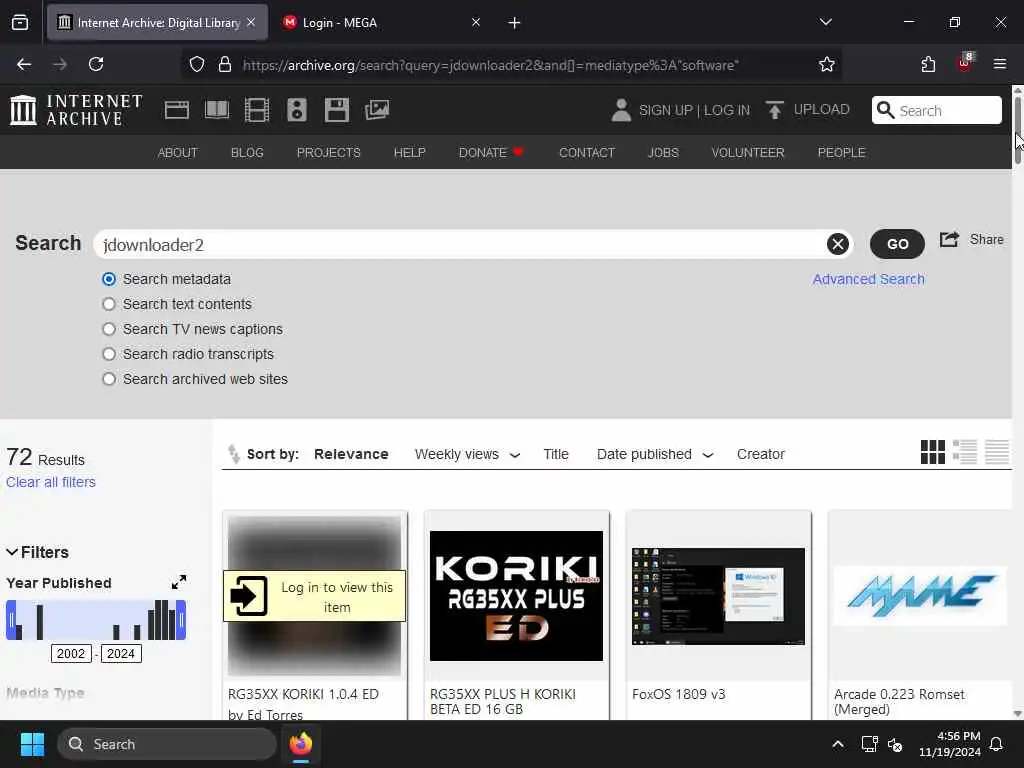The height and width of the screenshot is (768, 1024).
Task: Click the uBlock extension badge icon
Action: [965, 64]
